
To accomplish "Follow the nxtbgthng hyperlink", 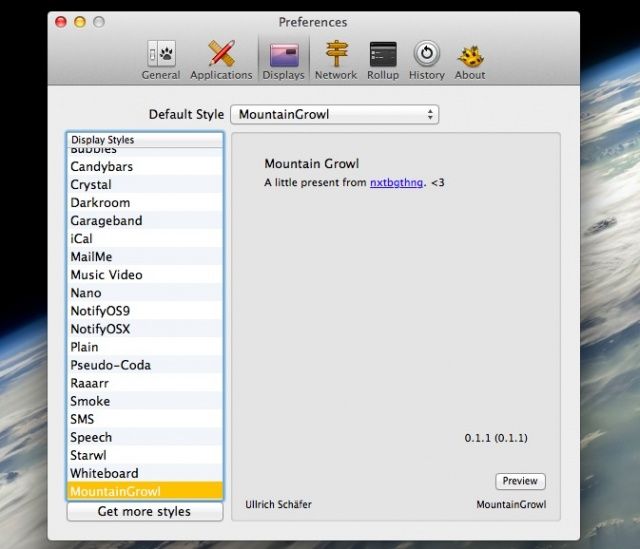I will (x=397, y=183).
